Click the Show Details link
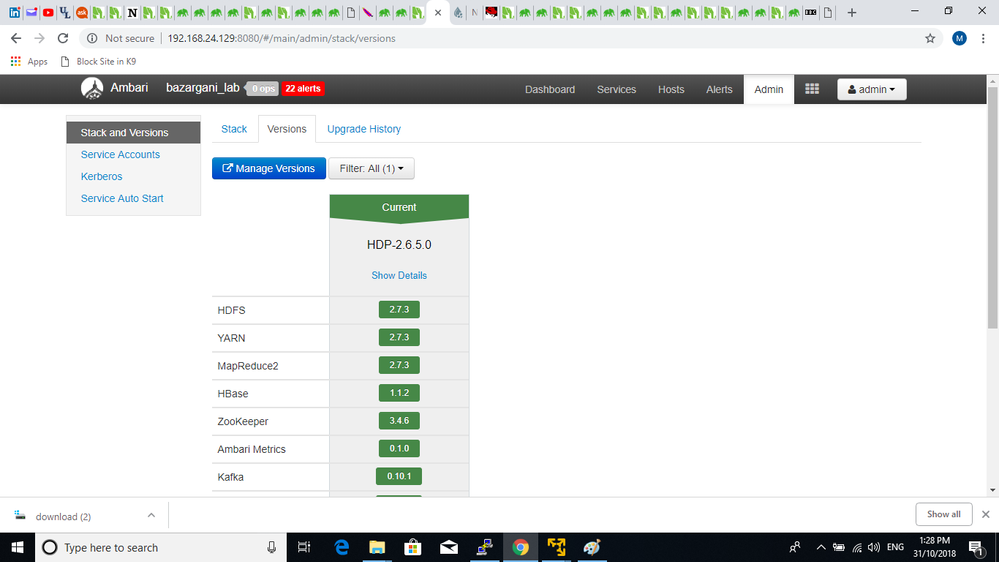The image size is (999, 562). 399,275
